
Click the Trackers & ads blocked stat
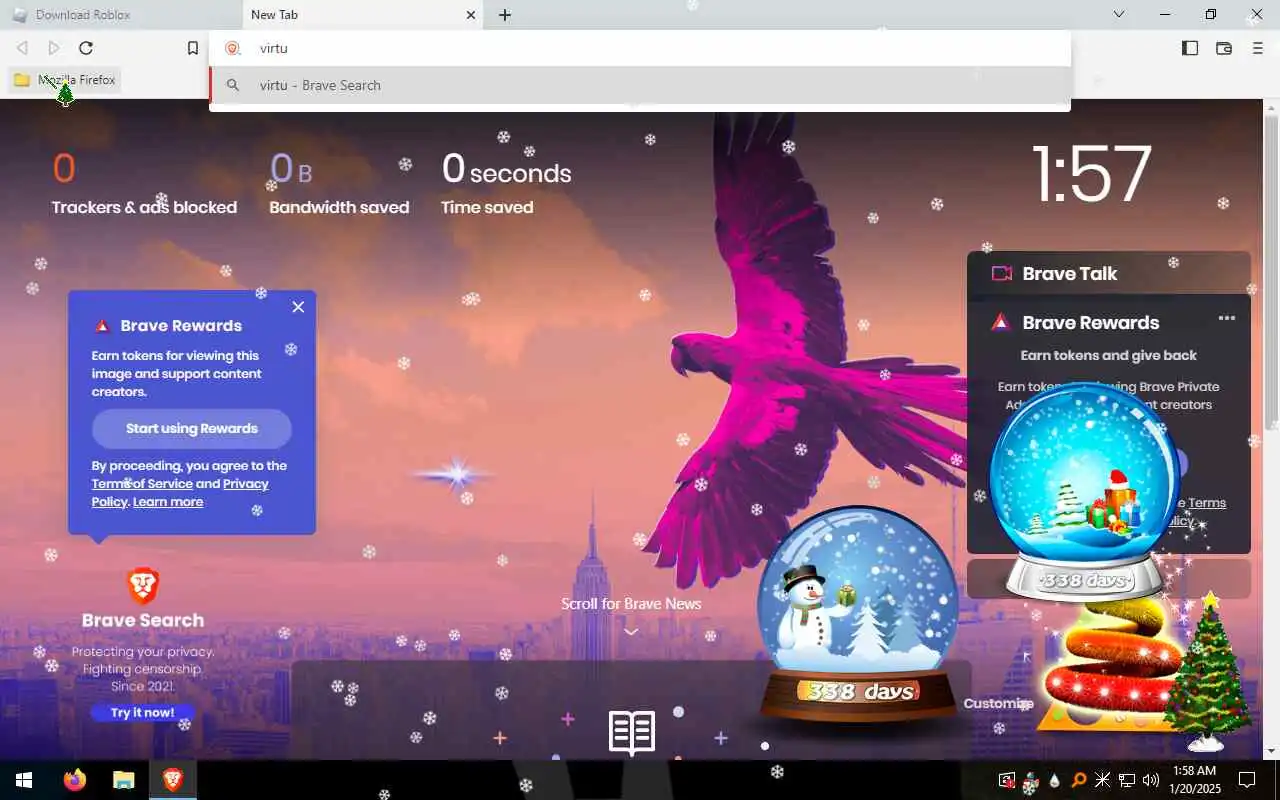[x=144, y=183]
